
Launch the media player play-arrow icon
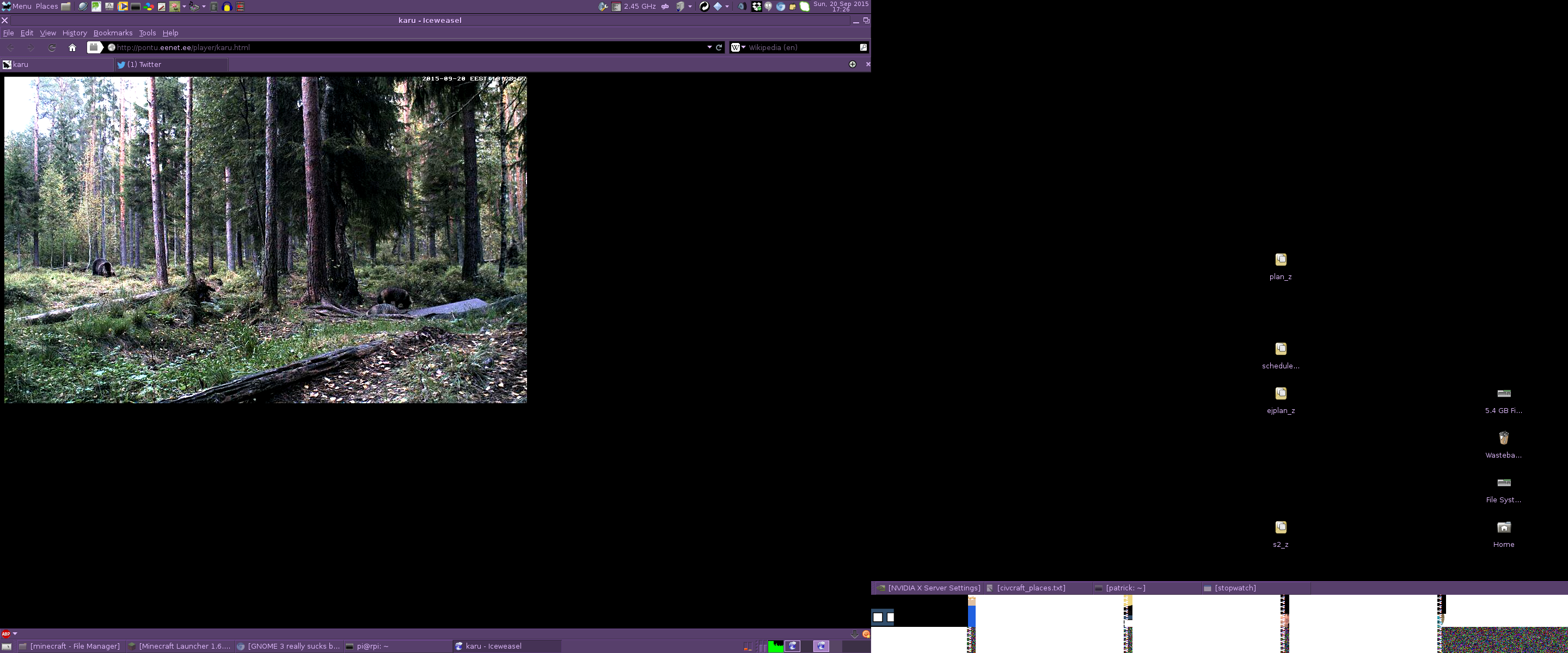(122, 7)
